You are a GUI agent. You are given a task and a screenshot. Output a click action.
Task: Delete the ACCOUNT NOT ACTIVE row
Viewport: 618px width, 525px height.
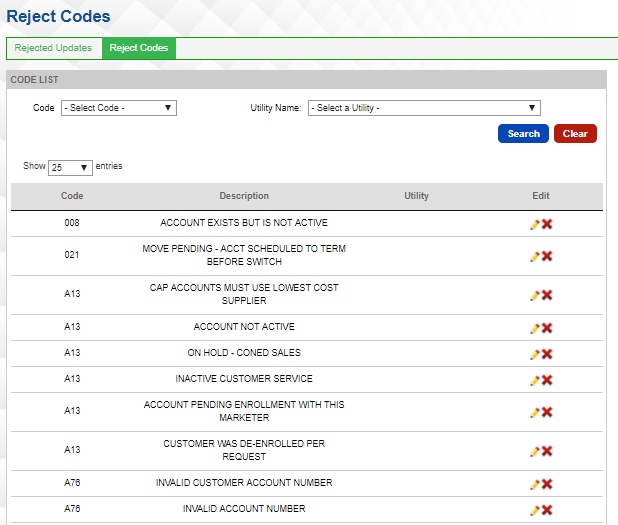tap(547, 328)
